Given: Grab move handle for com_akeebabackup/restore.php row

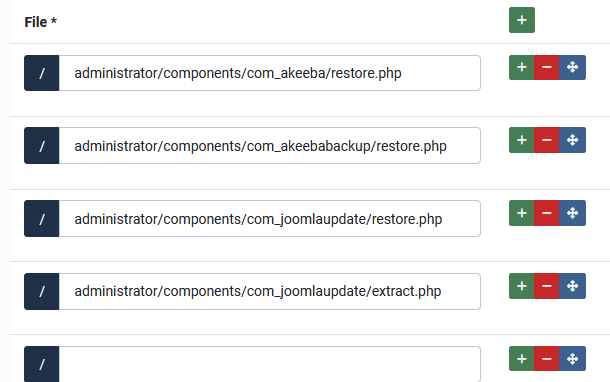Looking at the screenshot, I should (572, 140).
